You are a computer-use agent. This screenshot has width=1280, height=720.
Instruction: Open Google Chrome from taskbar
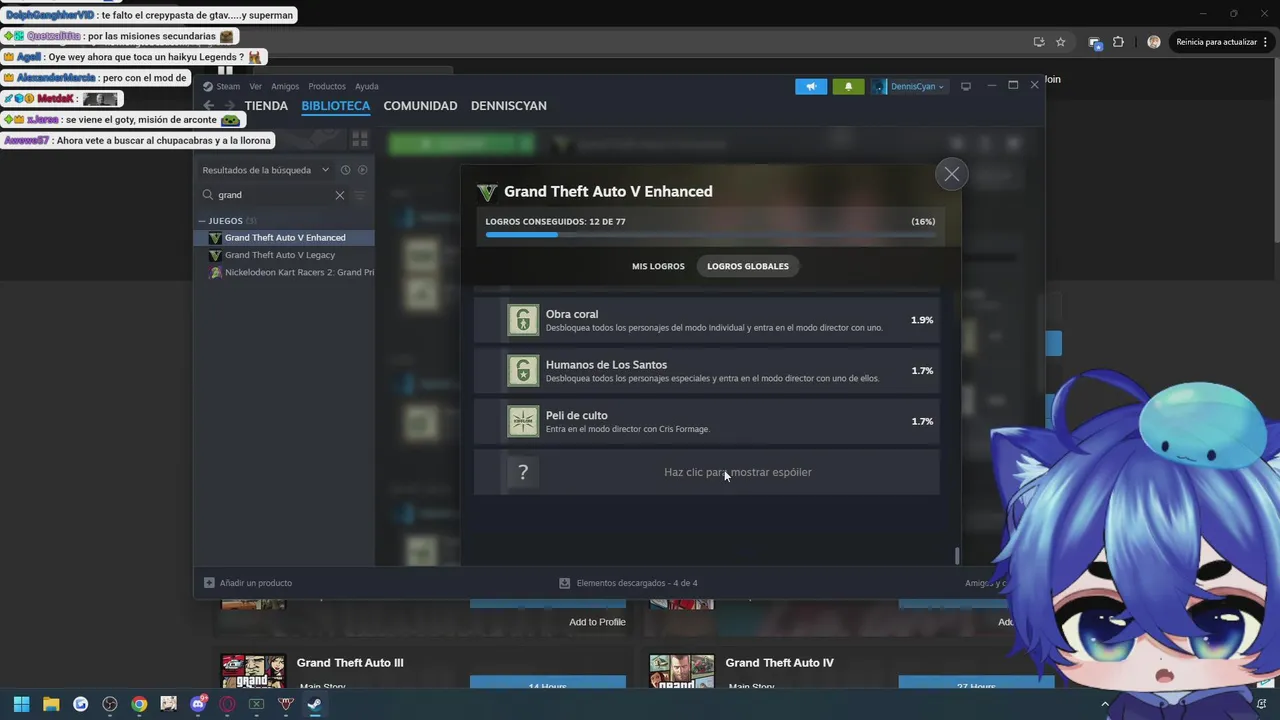pyautogui.click(x=139, y=704)
